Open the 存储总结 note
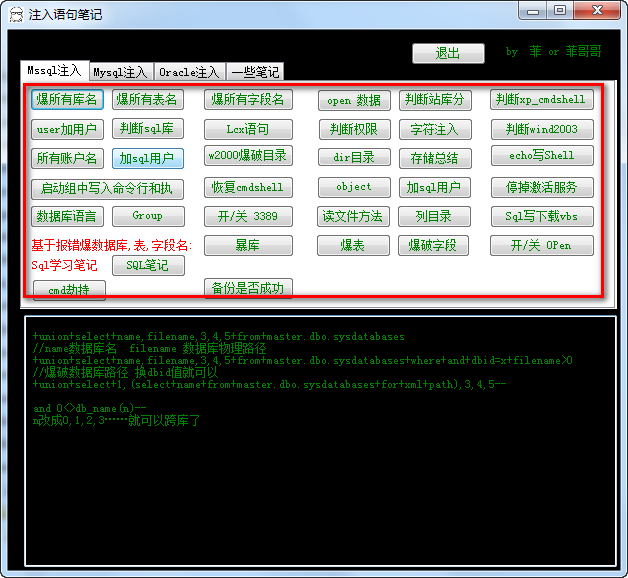The image size is (628, 578). click(x=435, y=159)
